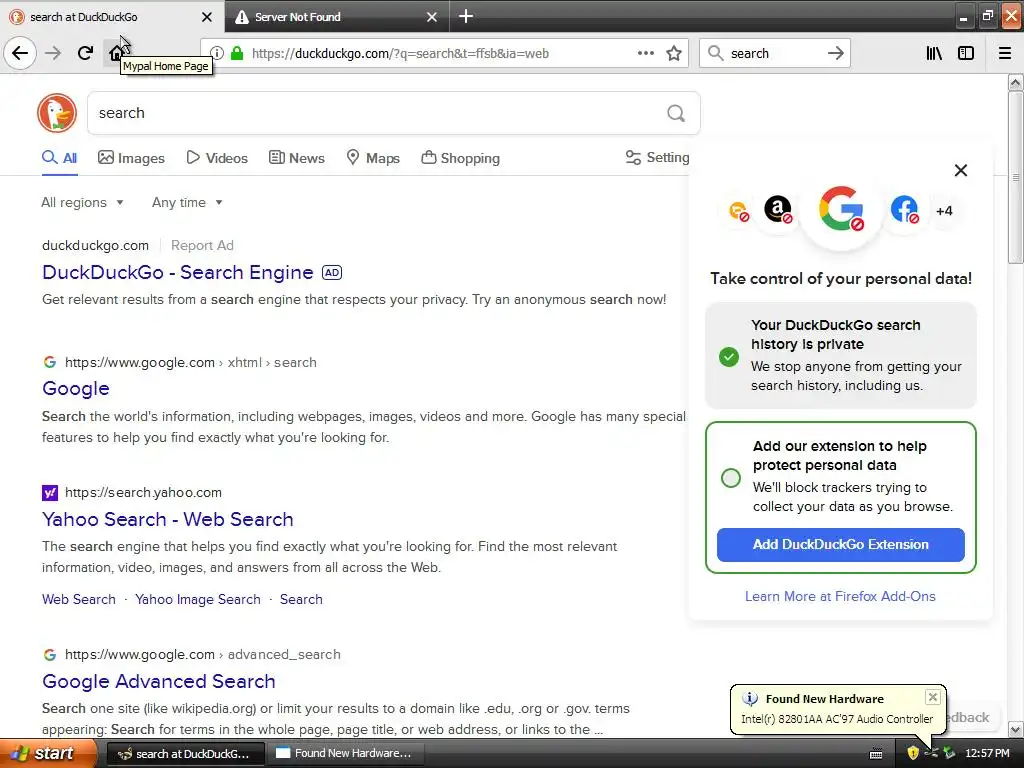Toggle the sidebar view icon
The image size is (1024, 768).
(x=966, y=53)
